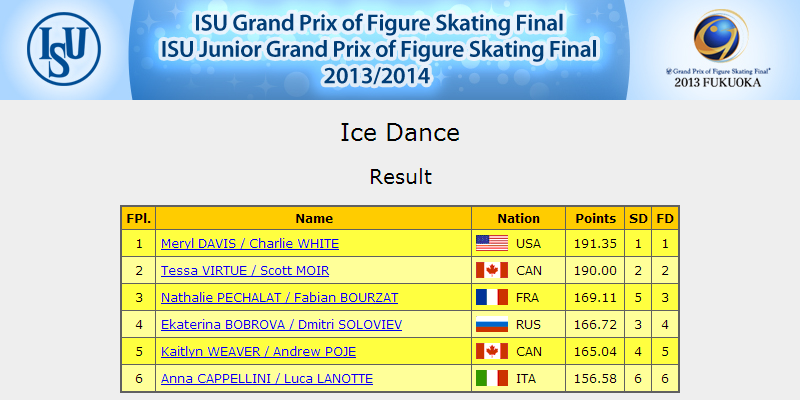Open Anna CAPPELLINI / Luca LANOTTE link
This screenshot has height=400, width=800.
tap(267, 379)
